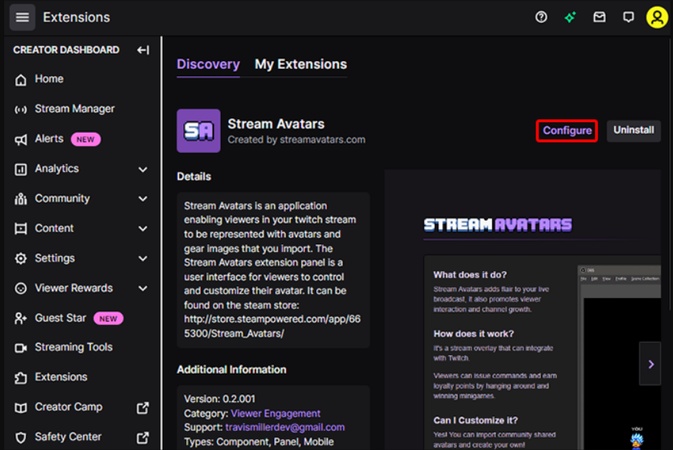Click the CREATOR DASHBOARD heading
This screenshot has width=673, height=450.
pos(66,50)
